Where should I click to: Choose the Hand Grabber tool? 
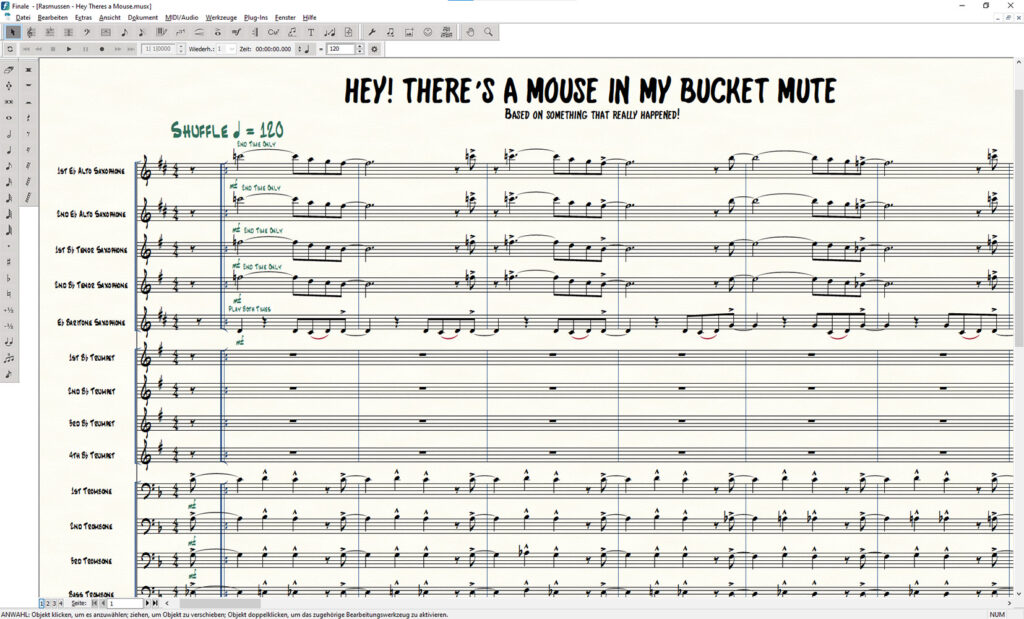pos(471,32)
